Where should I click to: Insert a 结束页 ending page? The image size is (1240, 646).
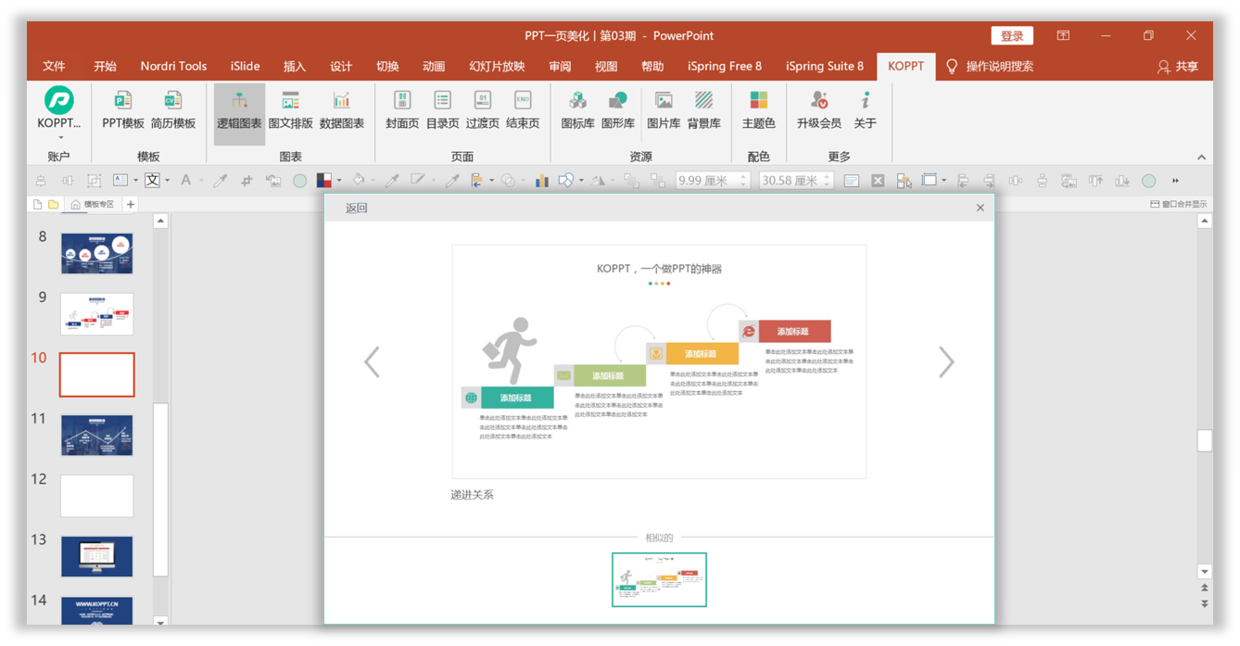point(522,110)
